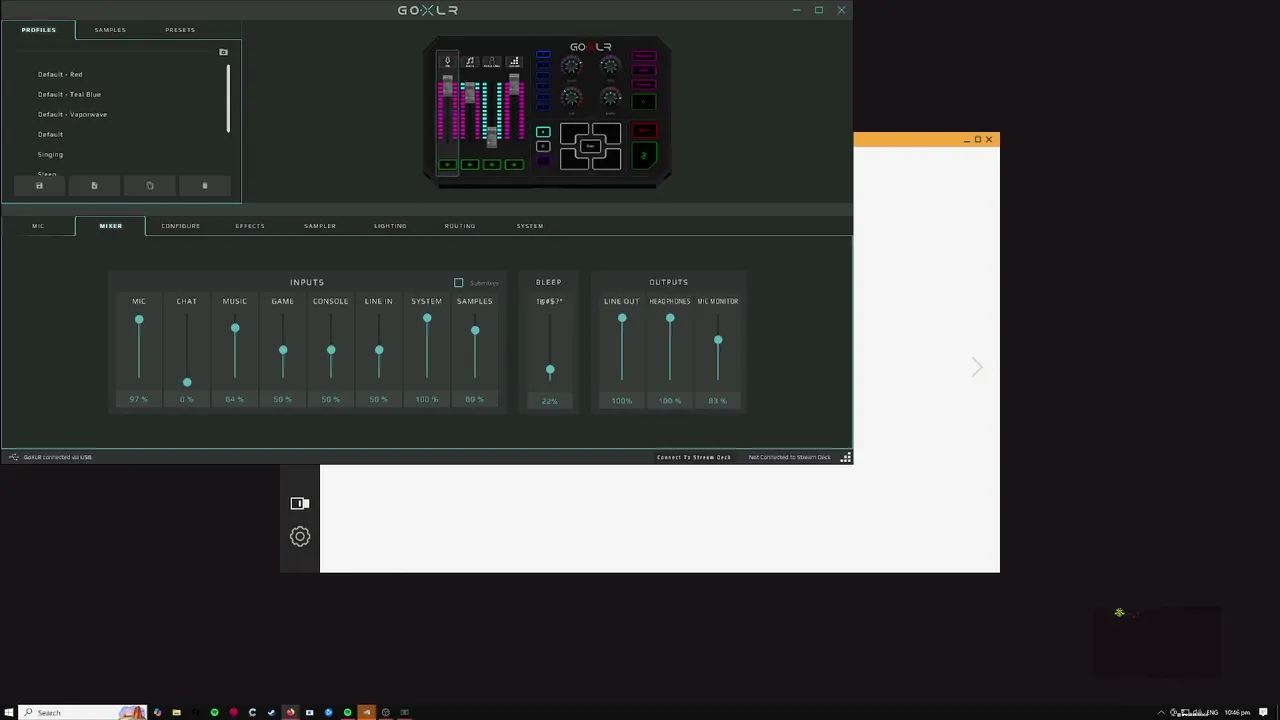Click the Console input volume slider handle

(331, 350)
